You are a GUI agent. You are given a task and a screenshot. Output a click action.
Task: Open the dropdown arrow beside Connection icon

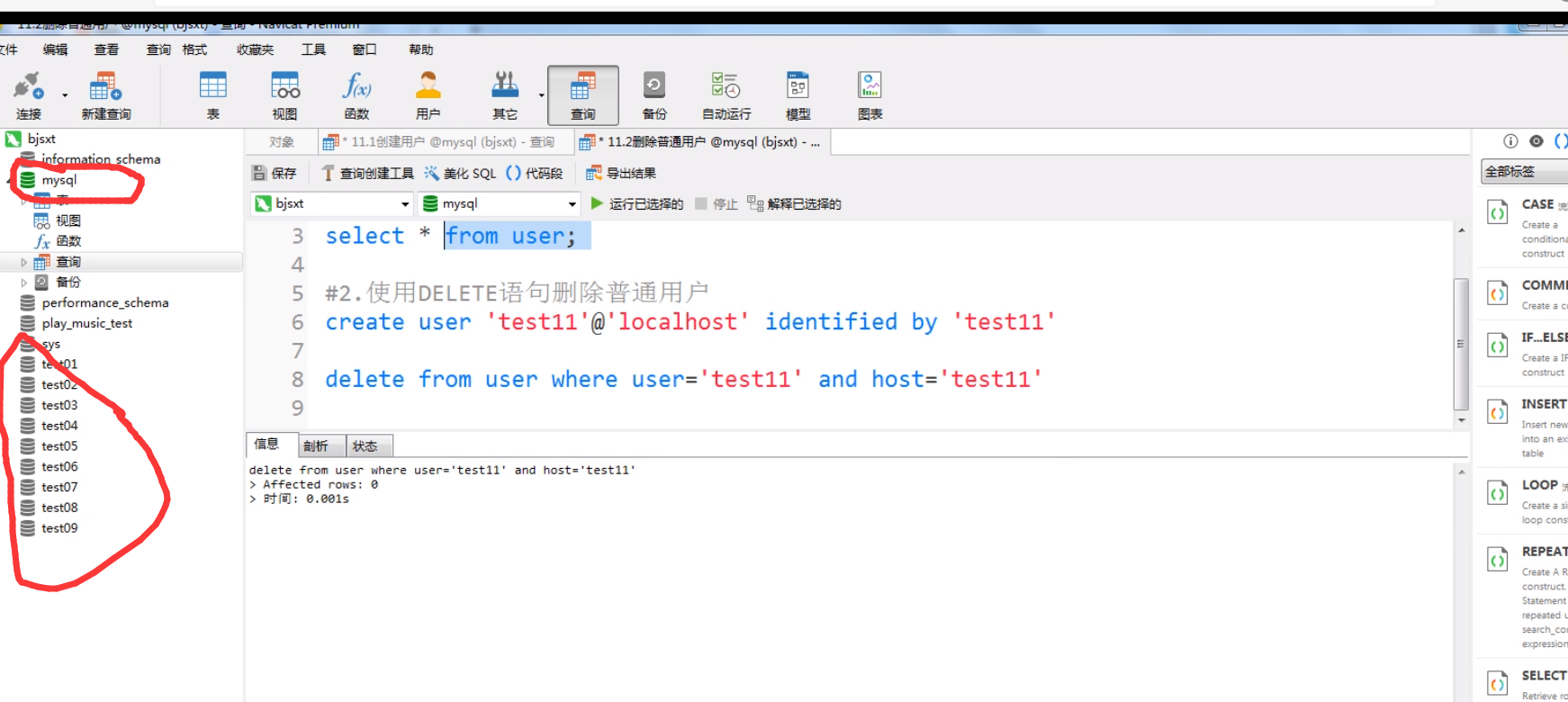click(65, 94)
